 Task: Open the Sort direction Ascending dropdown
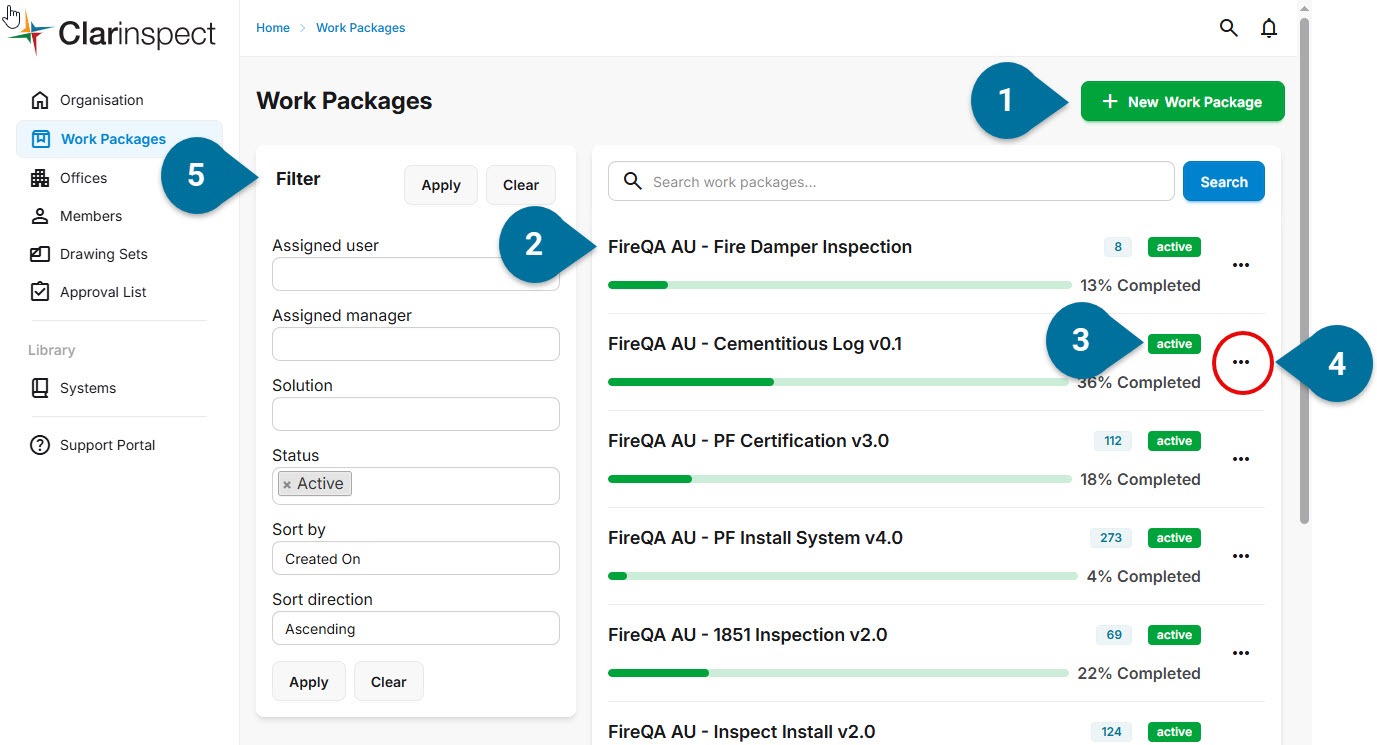pyautogui.click(x=416, y=628)
